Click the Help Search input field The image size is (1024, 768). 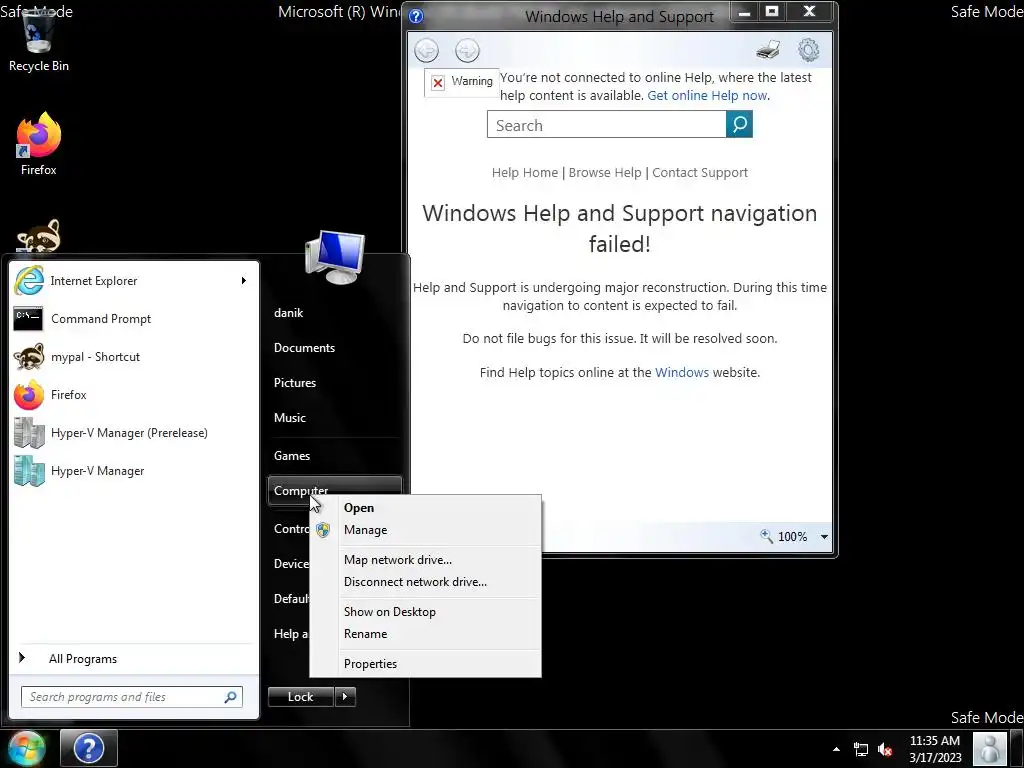click(x=607, y=124)
